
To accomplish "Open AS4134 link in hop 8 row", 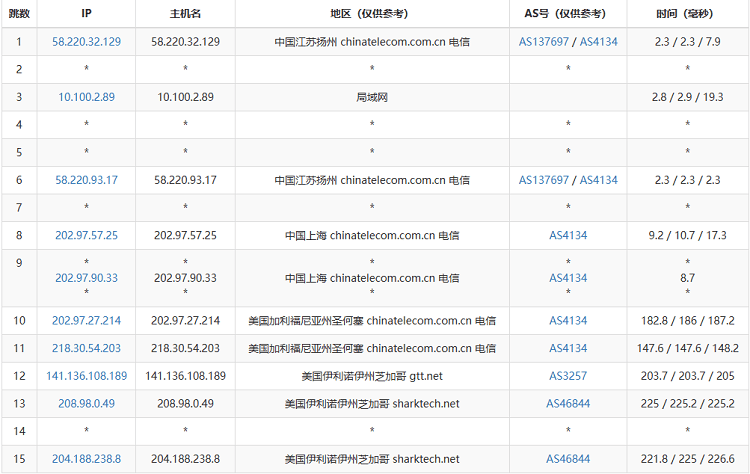I will coord(568,235).
